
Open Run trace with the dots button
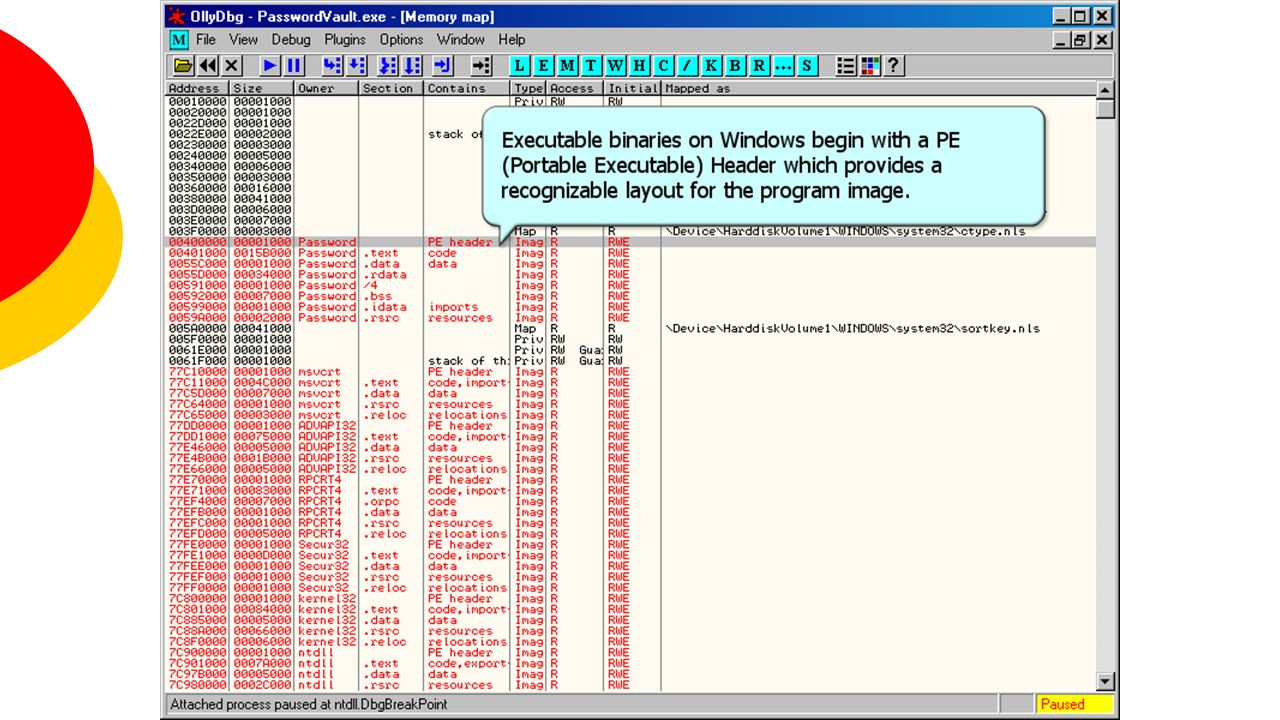(x=783, y=66)
